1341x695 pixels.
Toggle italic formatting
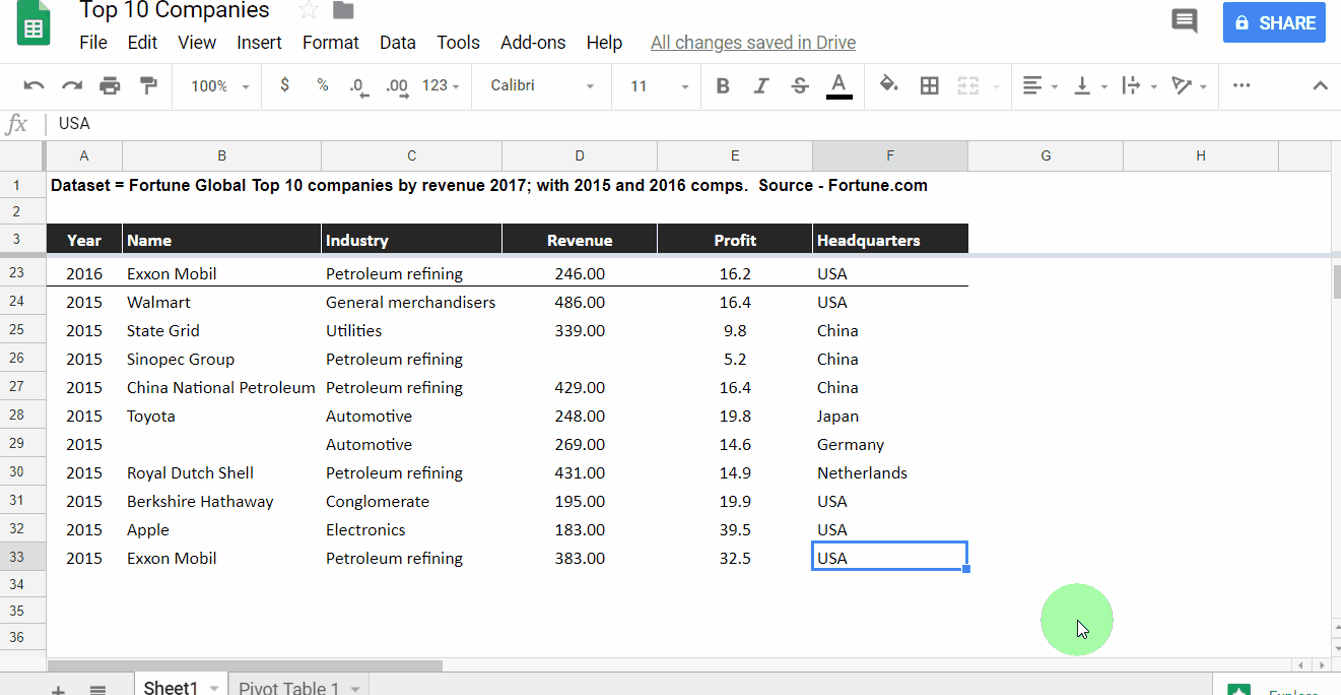point(761,86)
